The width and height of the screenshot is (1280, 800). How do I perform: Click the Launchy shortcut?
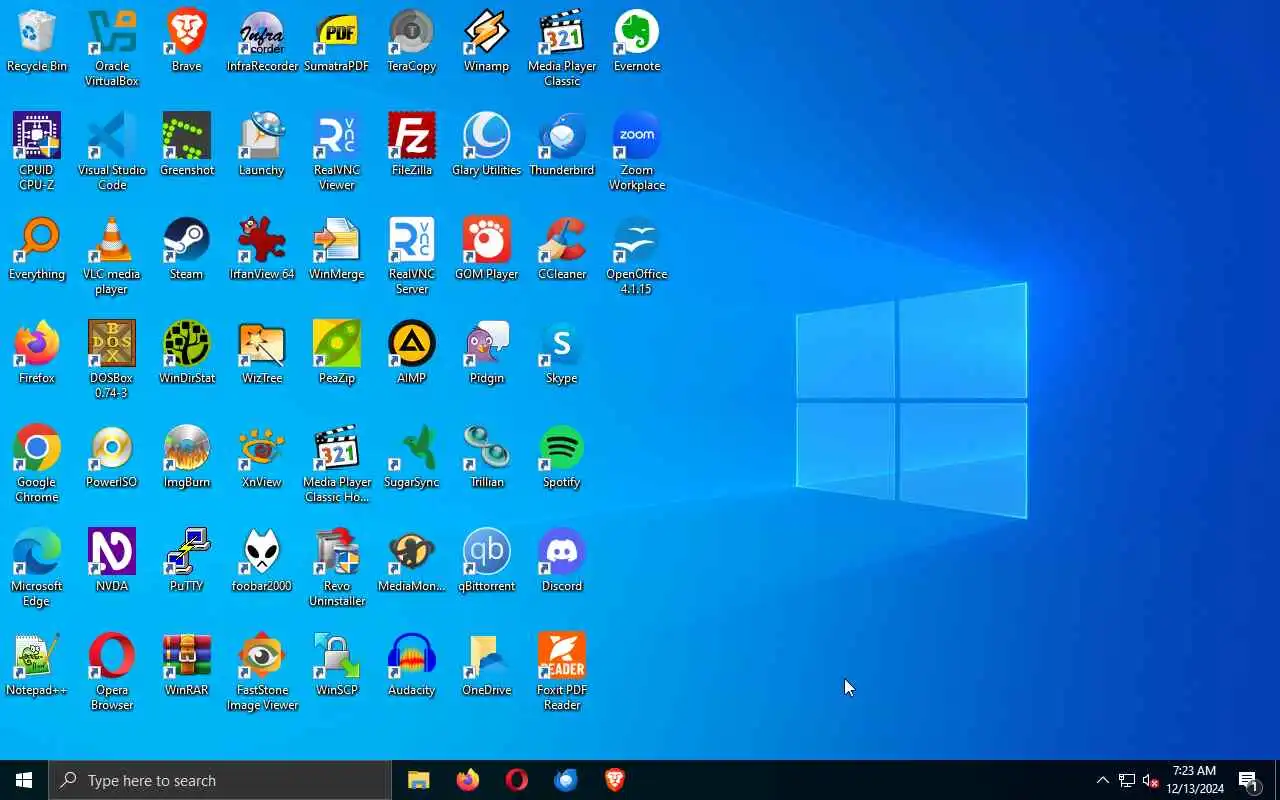click(262, 146)
